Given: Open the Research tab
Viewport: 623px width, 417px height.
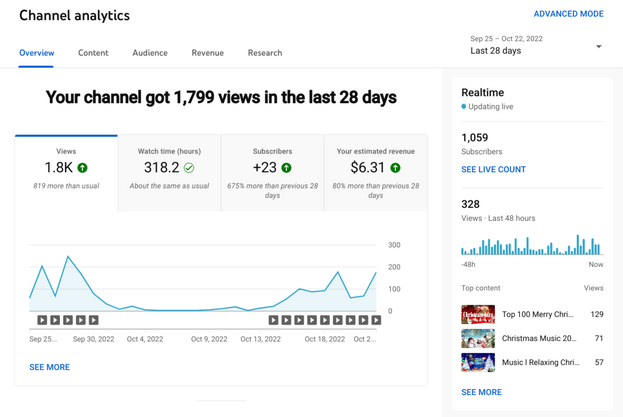Looking at the screenshot, I should 265,53.
